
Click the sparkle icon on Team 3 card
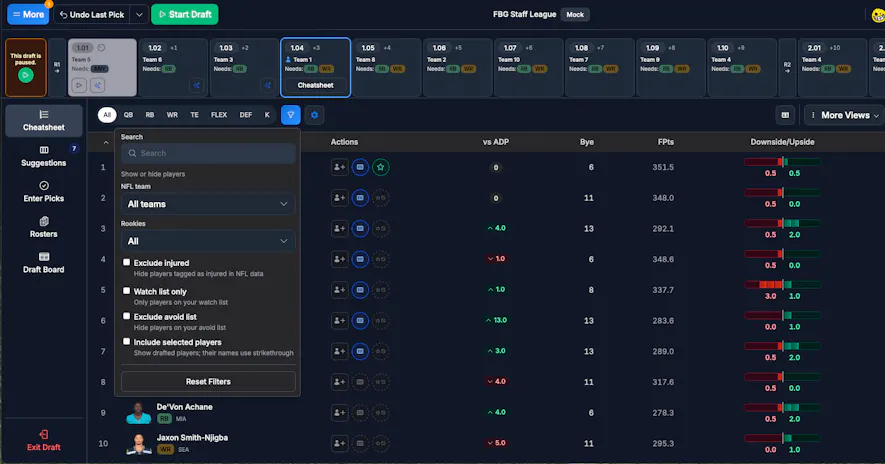coord(268,85)
